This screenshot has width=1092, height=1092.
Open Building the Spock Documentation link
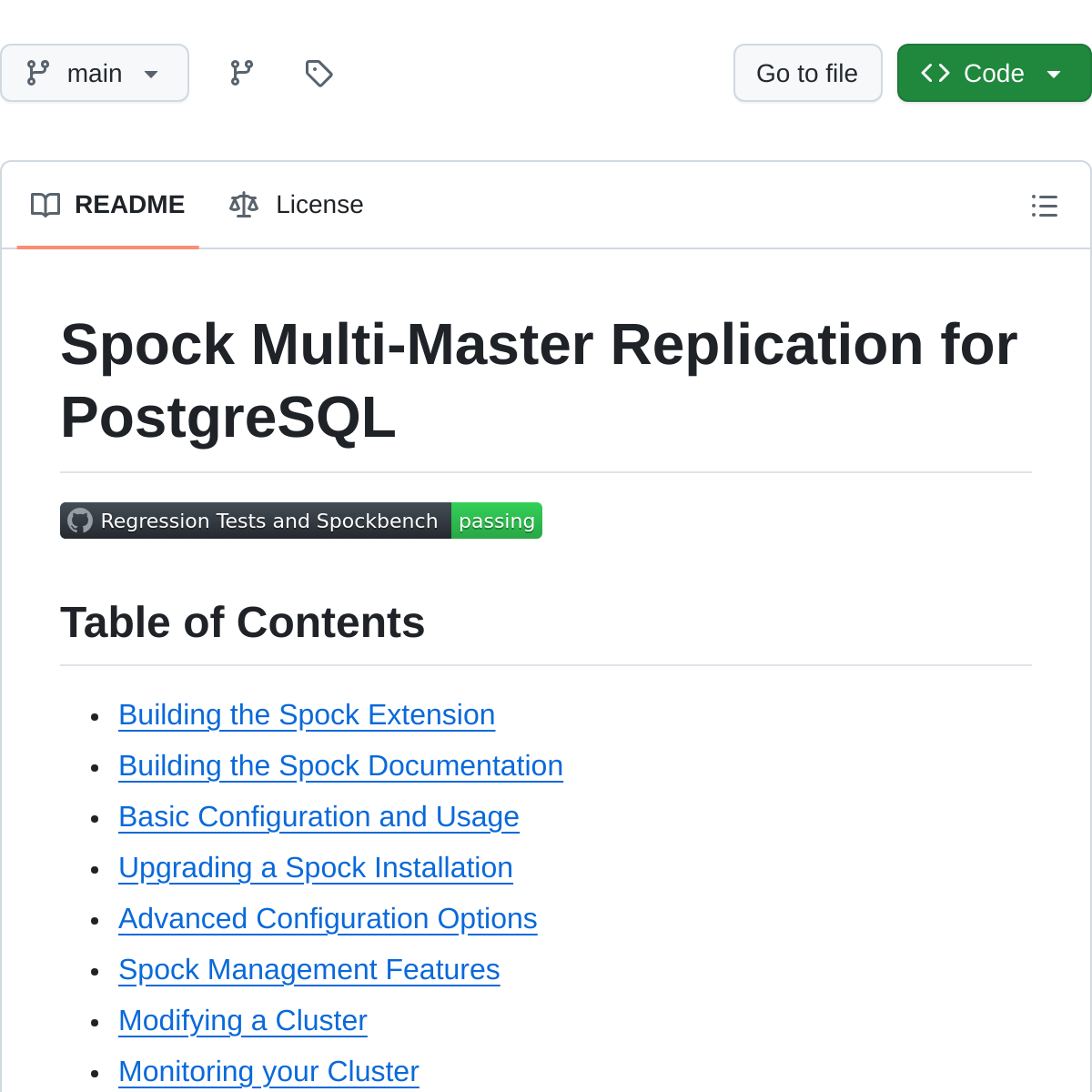tap(340, 766)
